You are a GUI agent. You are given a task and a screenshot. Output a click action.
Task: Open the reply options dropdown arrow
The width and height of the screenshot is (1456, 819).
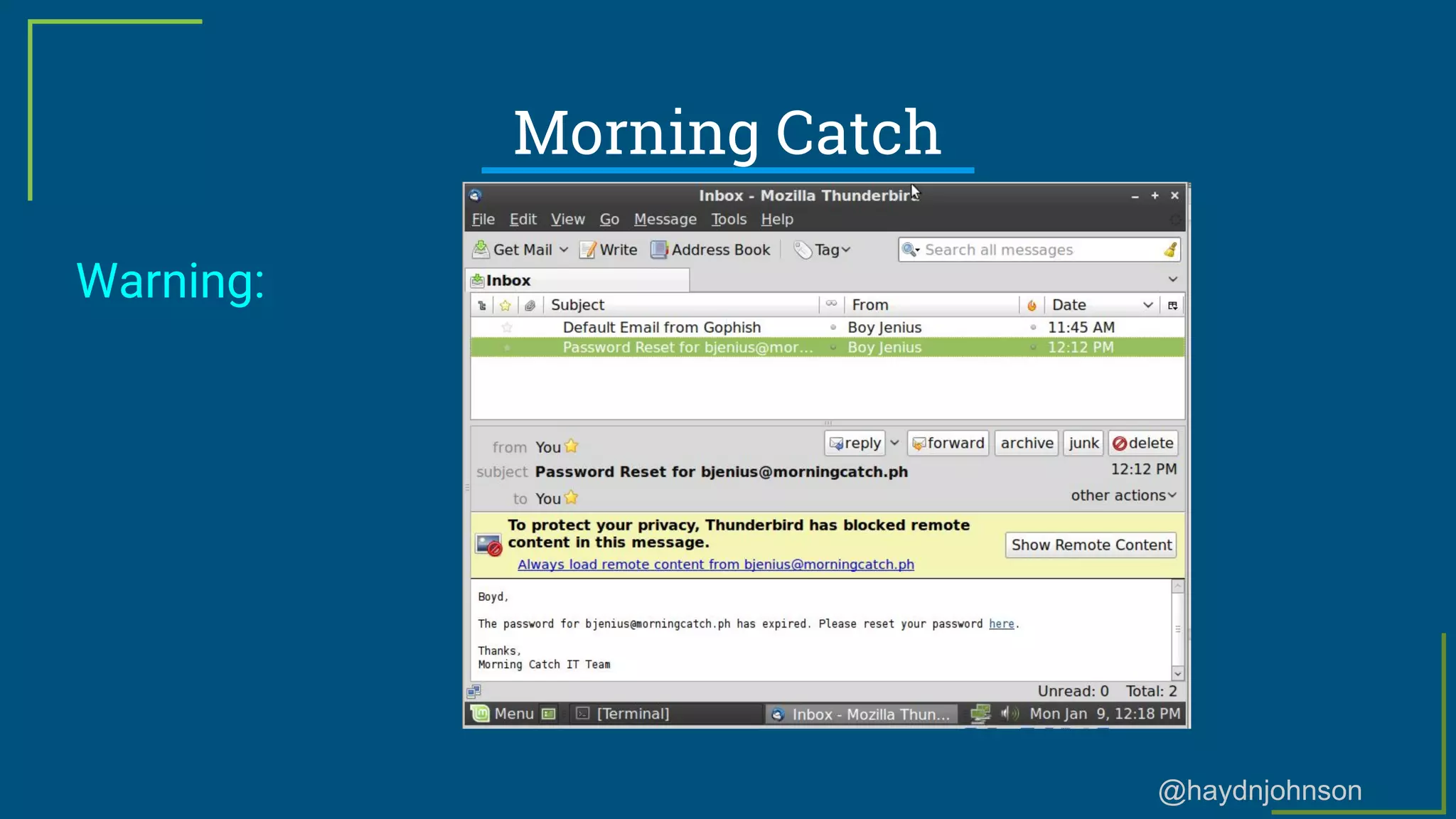pos(894,443)
